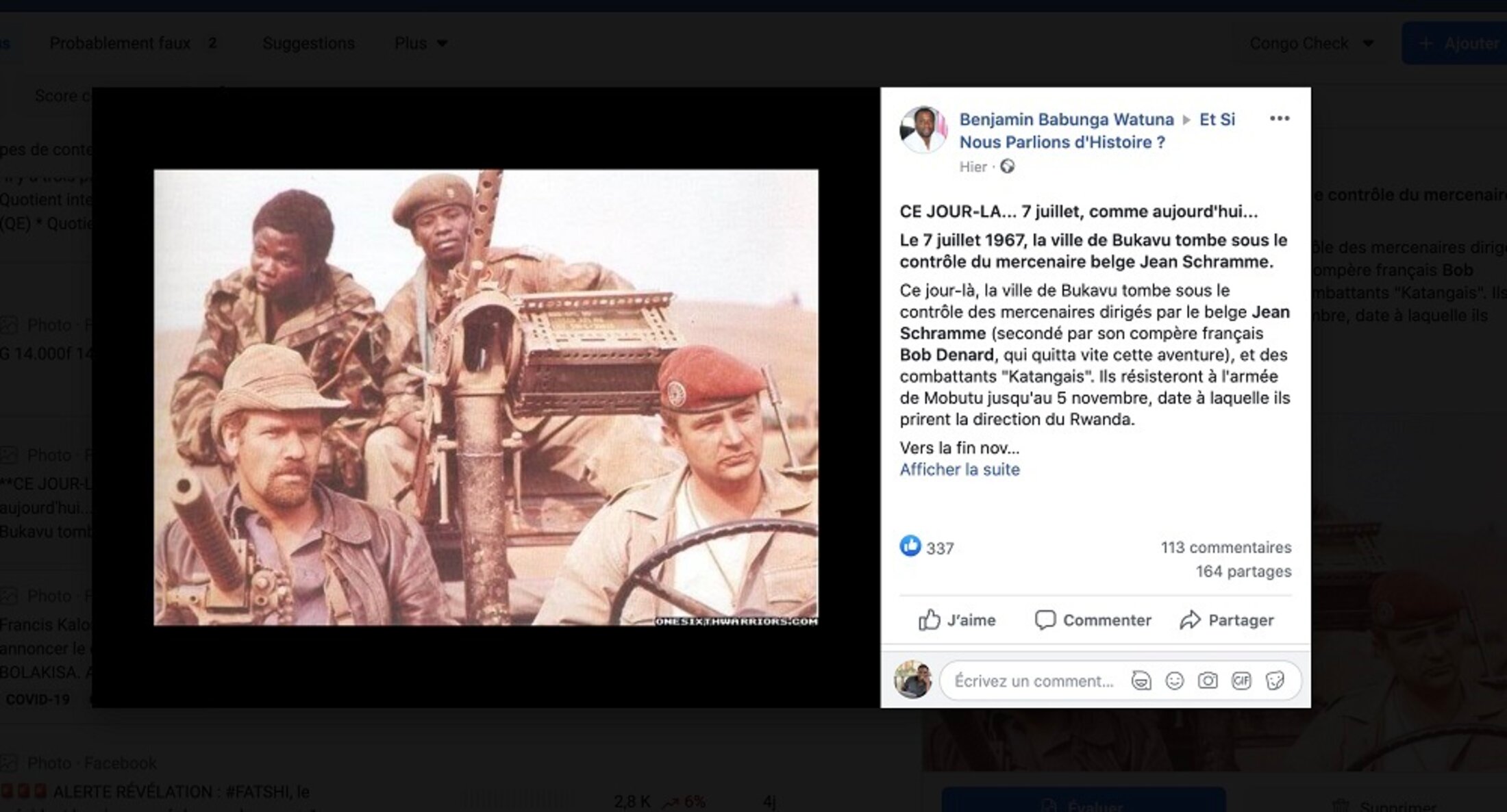Open the 164 partages list
Viewport: 1507px width, 812px height.
point(1243,571)
